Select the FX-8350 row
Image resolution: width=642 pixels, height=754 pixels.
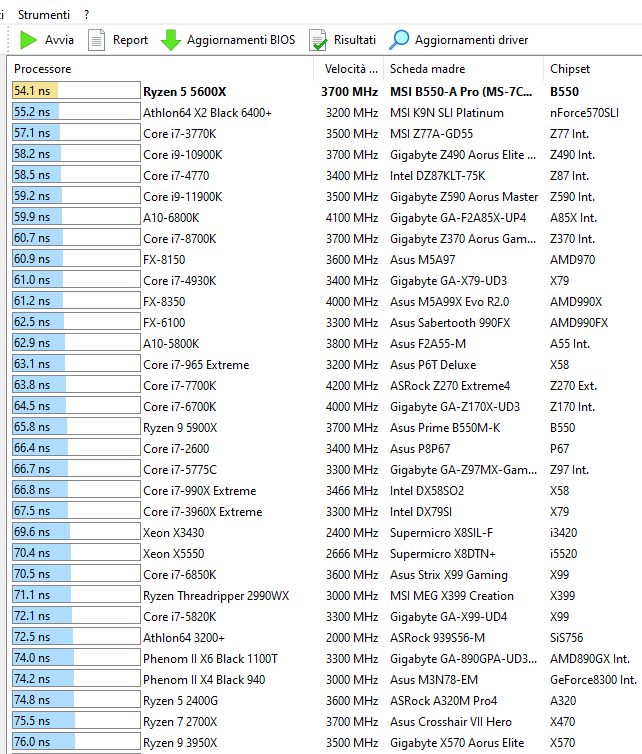[x=326, y=302]
